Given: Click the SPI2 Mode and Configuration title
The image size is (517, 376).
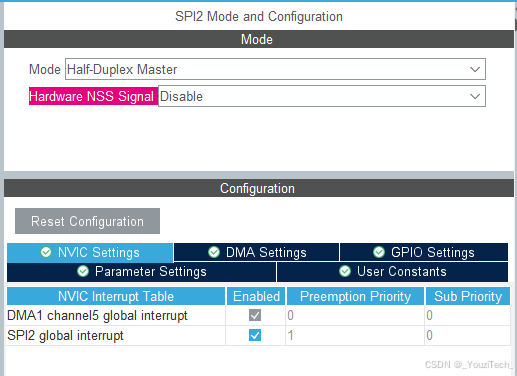Looking at the screenshot, I should [x=259, y=16].
